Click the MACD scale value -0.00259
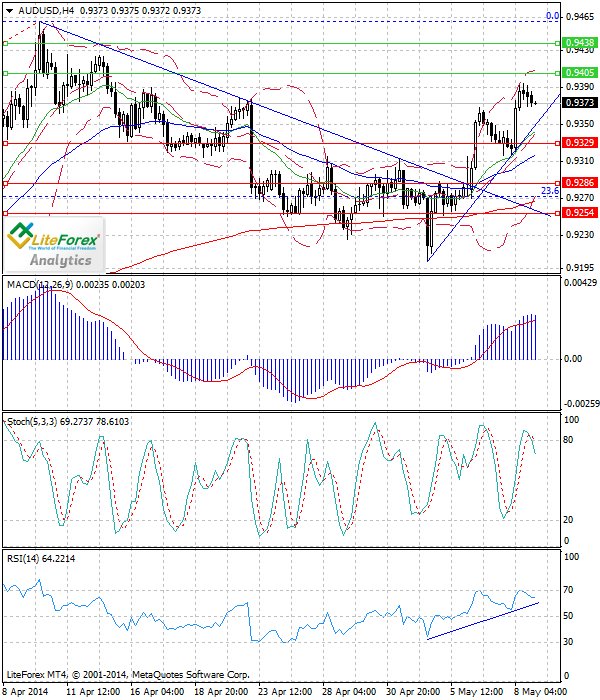 point(581,404)
